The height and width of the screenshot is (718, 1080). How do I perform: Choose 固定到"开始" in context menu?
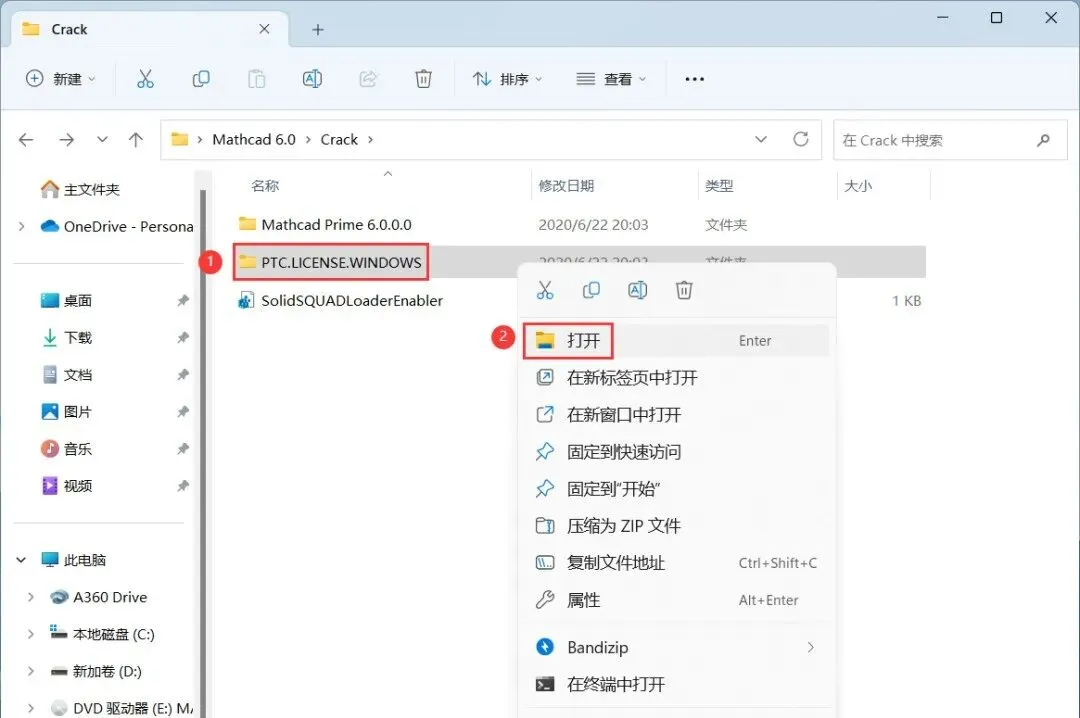coord(676,489)
